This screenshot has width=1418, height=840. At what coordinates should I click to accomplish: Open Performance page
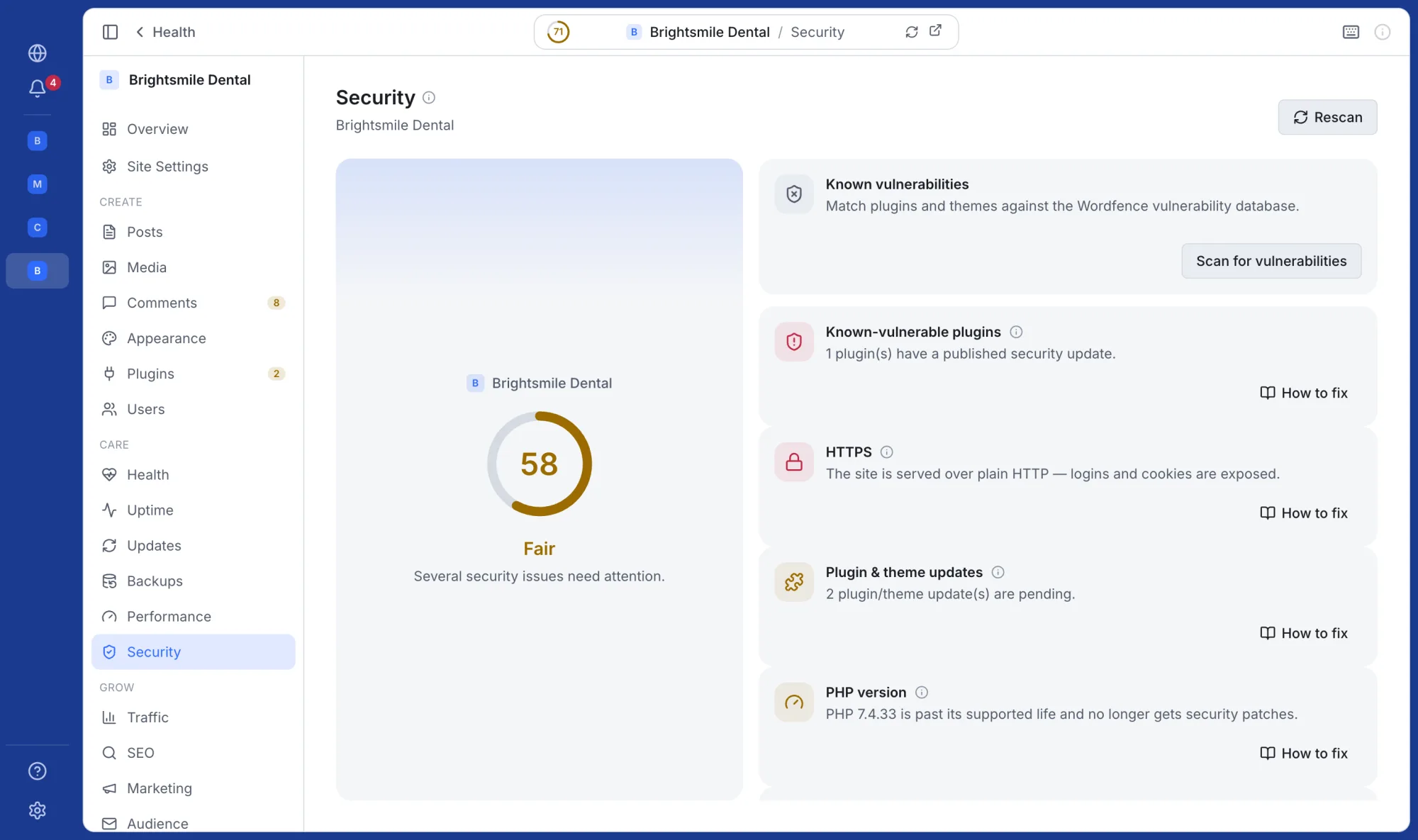click(x=194, y=617)
